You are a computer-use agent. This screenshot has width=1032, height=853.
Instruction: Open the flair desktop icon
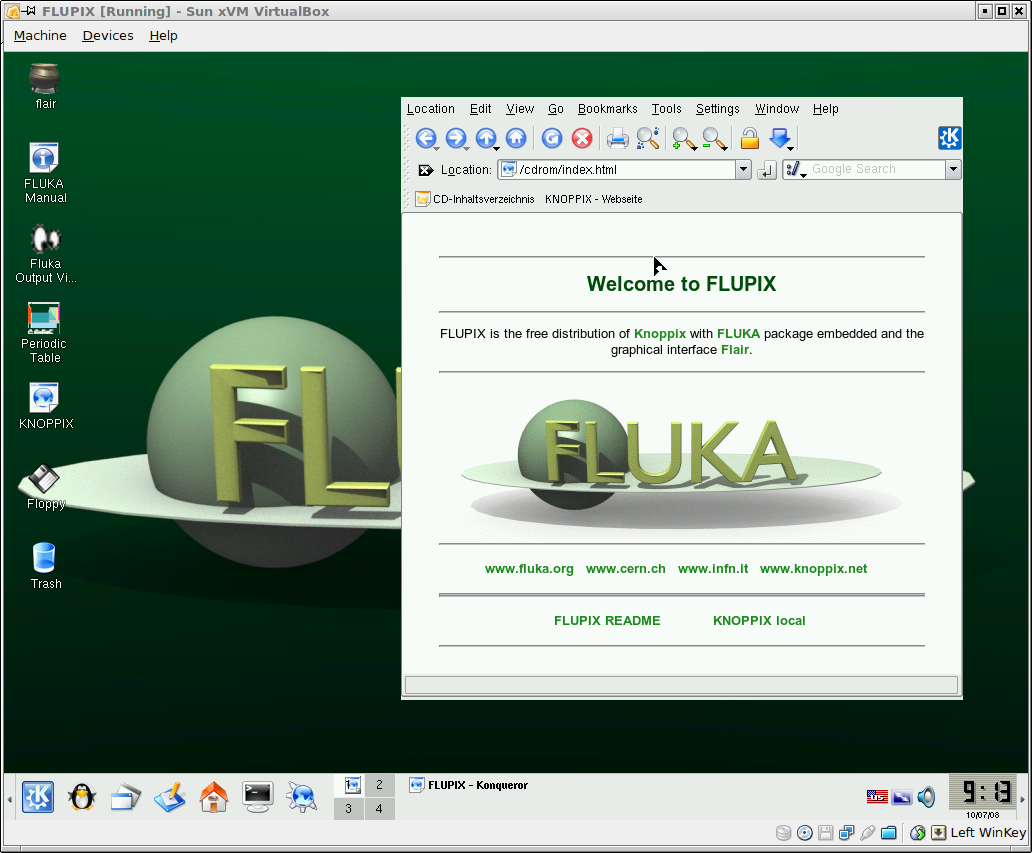pos(45,86)
